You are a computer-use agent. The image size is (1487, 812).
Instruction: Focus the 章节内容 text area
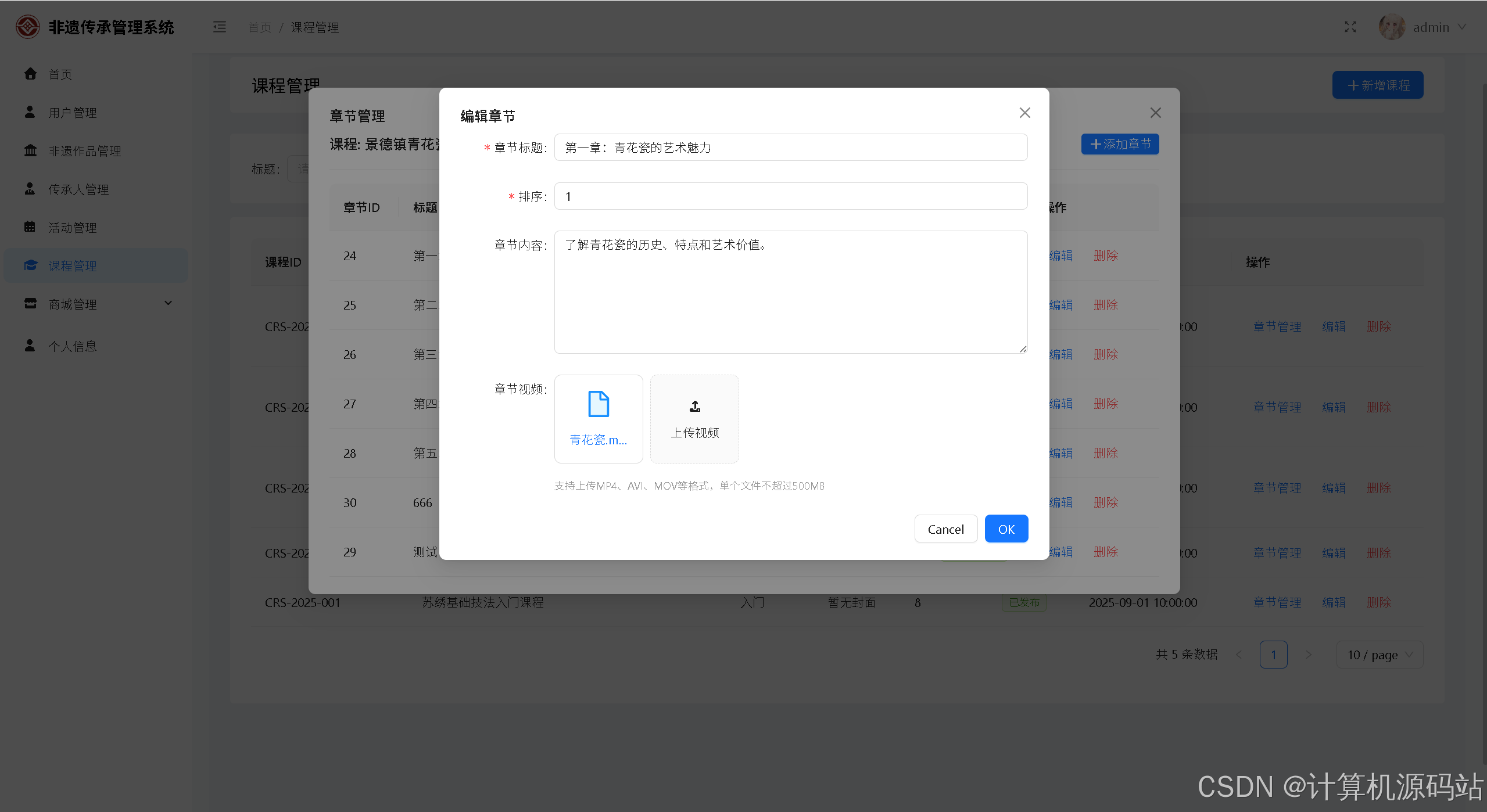[x=790, y=292]
